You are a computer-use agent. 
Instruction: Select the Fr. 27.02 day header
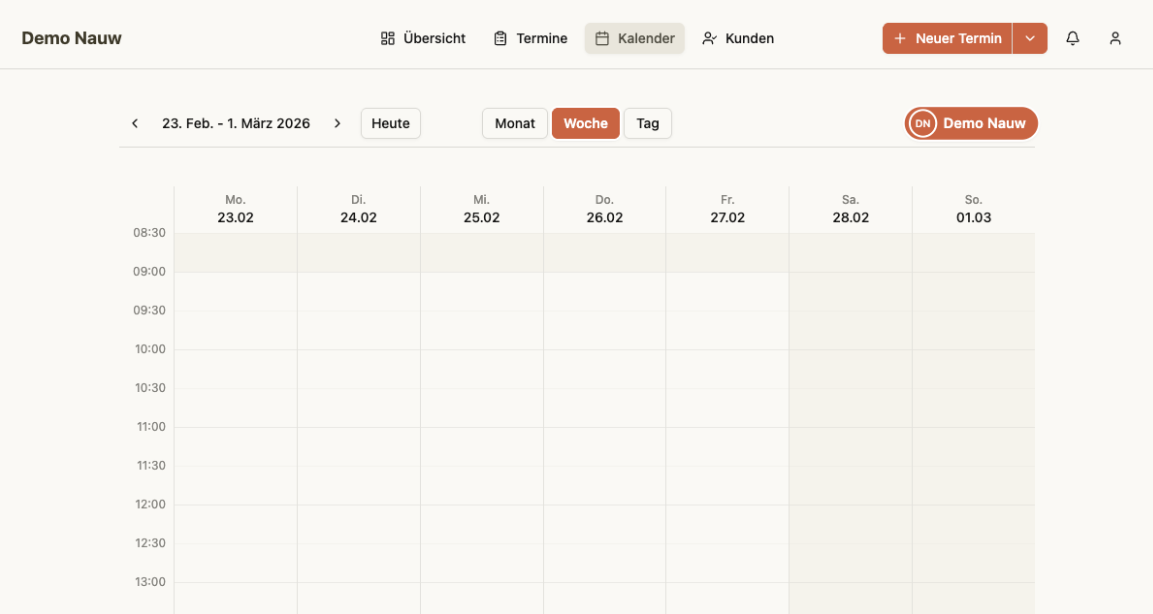point(727,209)
